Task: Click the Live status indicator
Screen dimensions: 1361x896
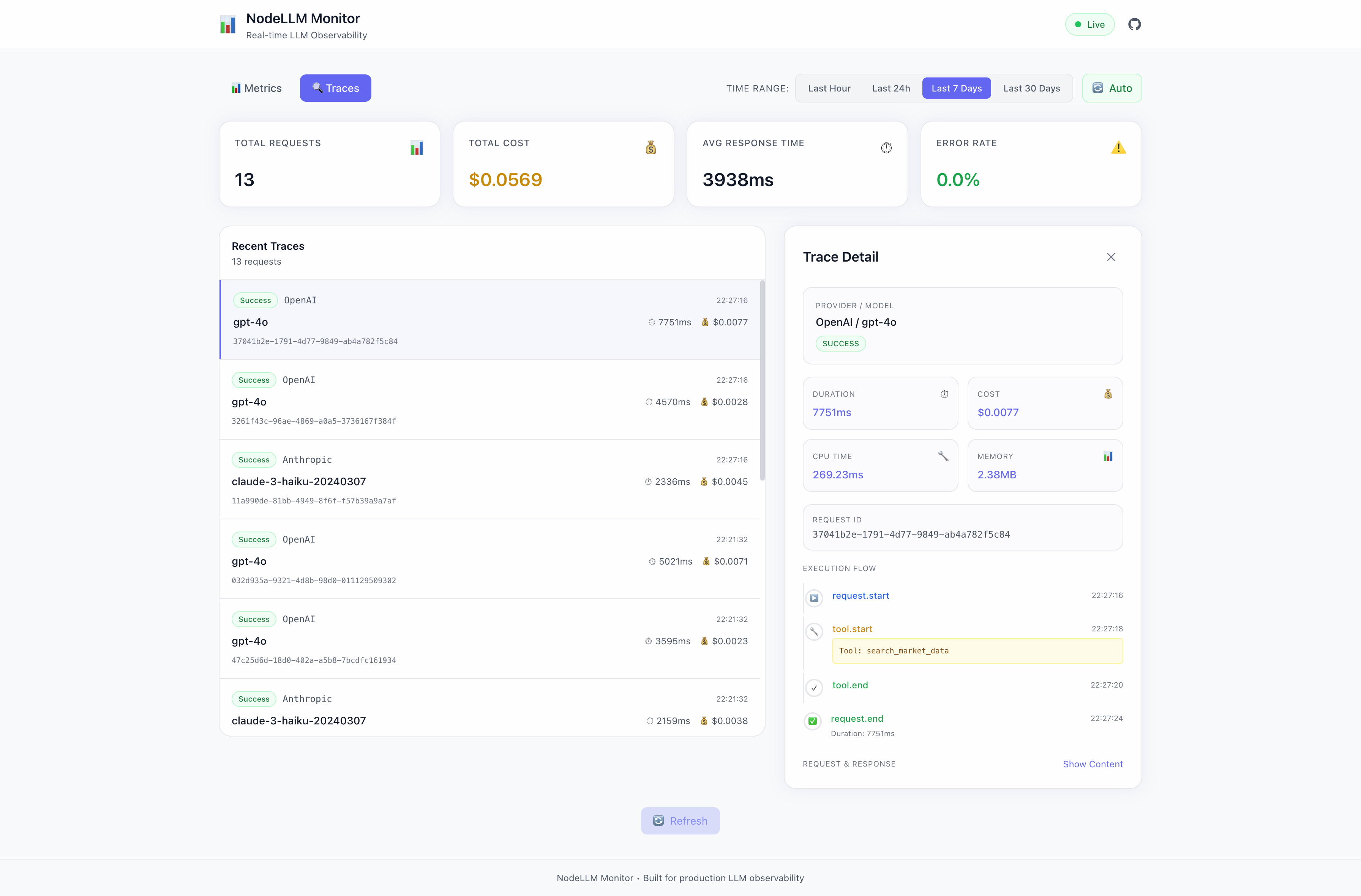Action: (1089, 24)
